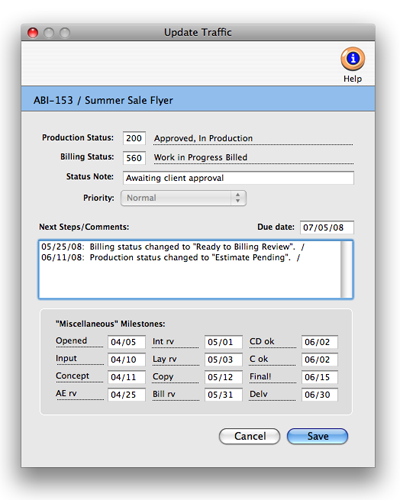Select the Int rv milestone date field

(223, 342)
